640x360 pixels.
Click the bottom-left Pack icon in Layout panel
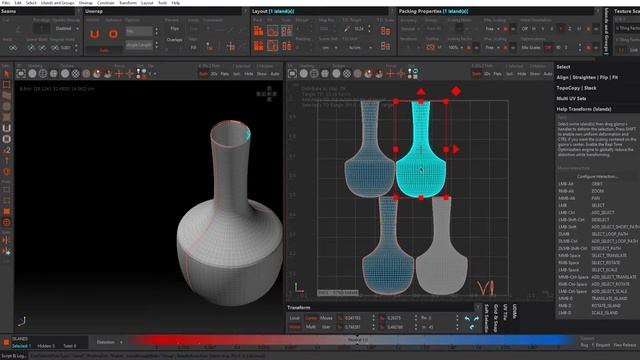click(x=258, y=46)
